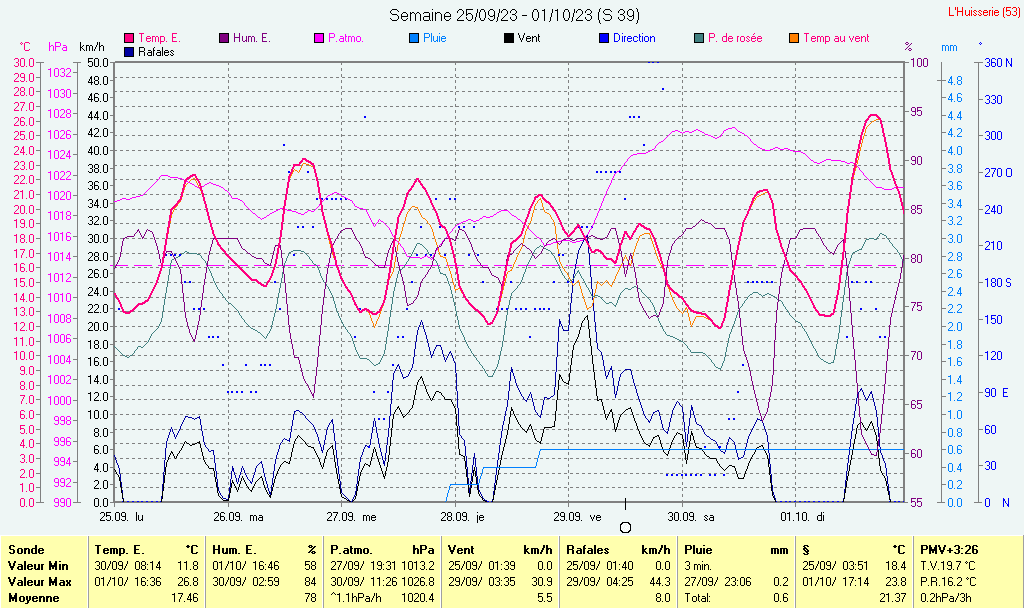Click the dark blue Rafales legend swatch

click(129, 52)
